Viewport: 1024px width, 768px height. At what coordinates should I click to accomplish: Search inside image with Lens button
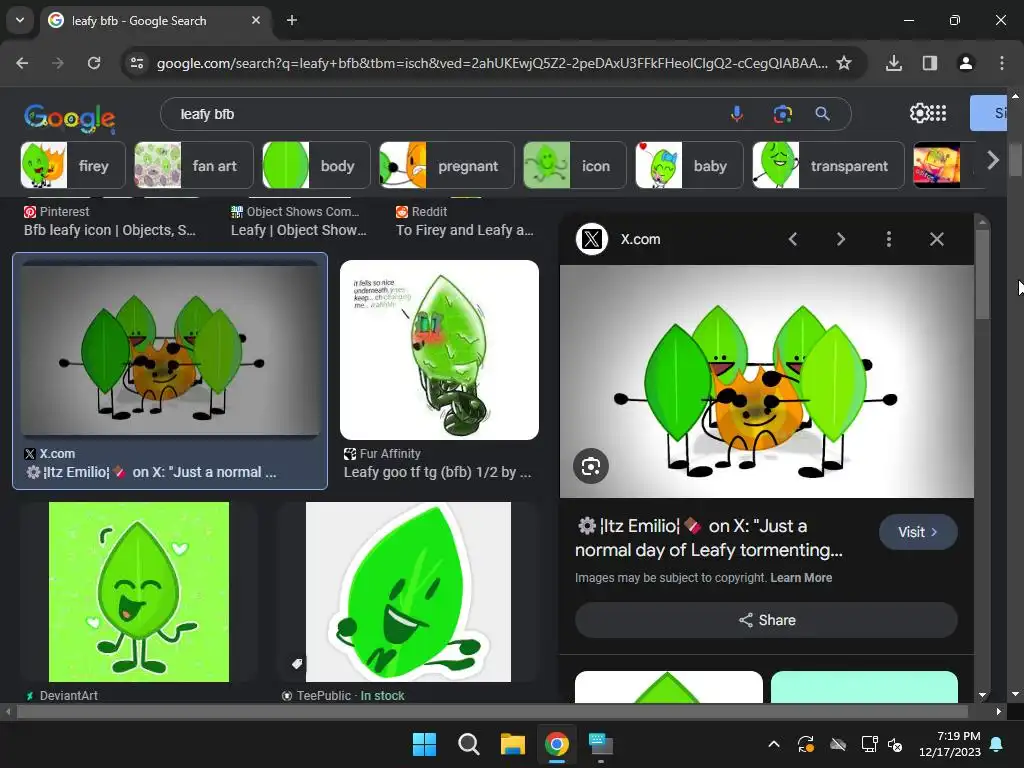[x=591, y=466]
